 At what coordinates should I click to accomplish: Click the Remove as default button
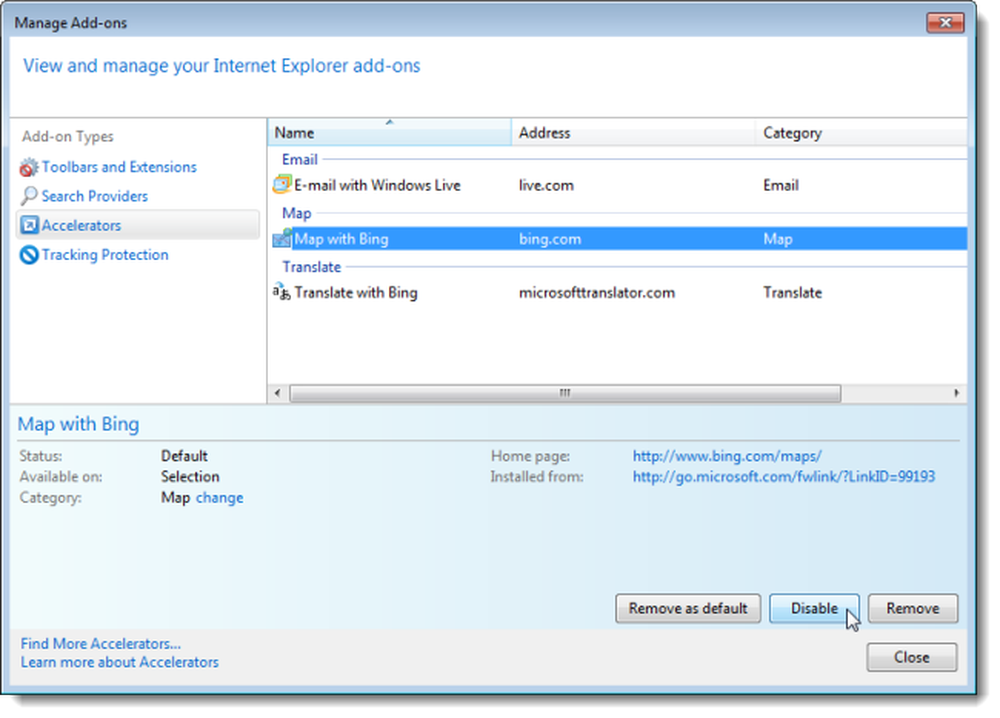688,608
